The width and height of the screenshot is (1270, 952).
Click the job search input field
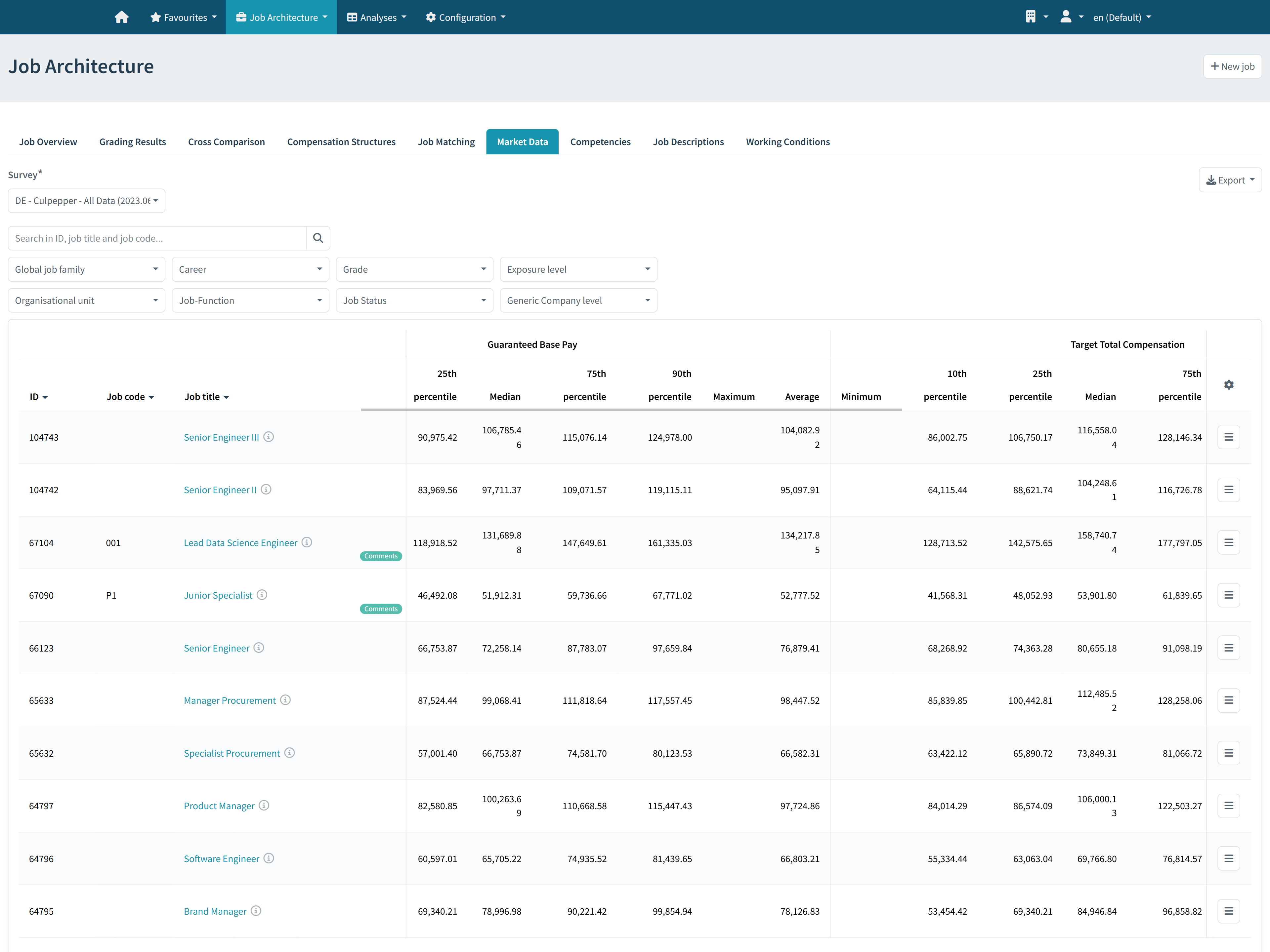coord(157,238)
